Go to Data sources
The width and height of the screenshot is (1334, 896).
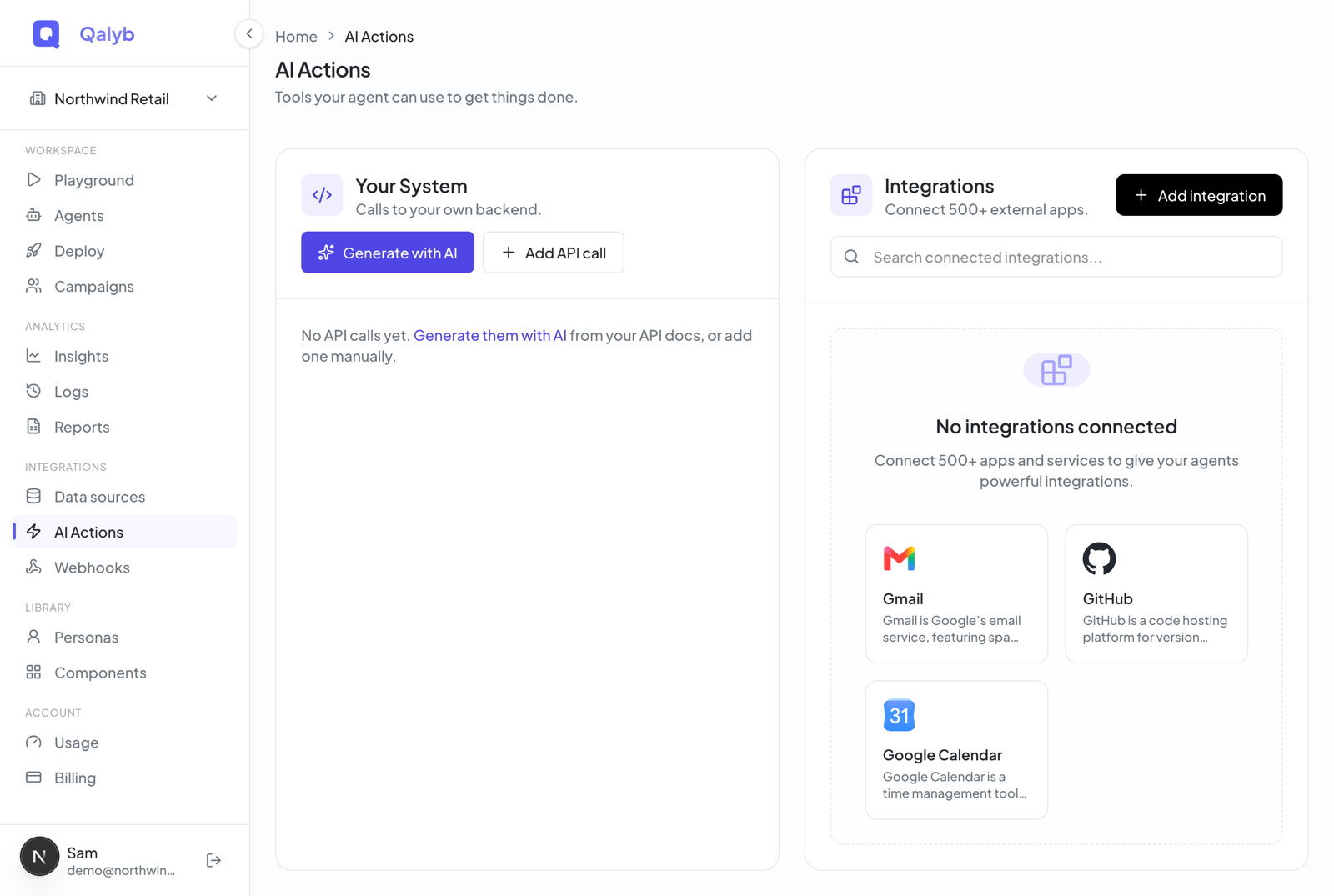(125, 496)
